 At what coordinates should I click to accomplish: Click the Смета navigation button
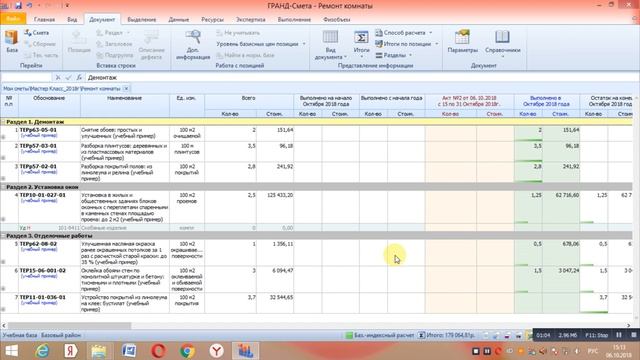(37, 33)
